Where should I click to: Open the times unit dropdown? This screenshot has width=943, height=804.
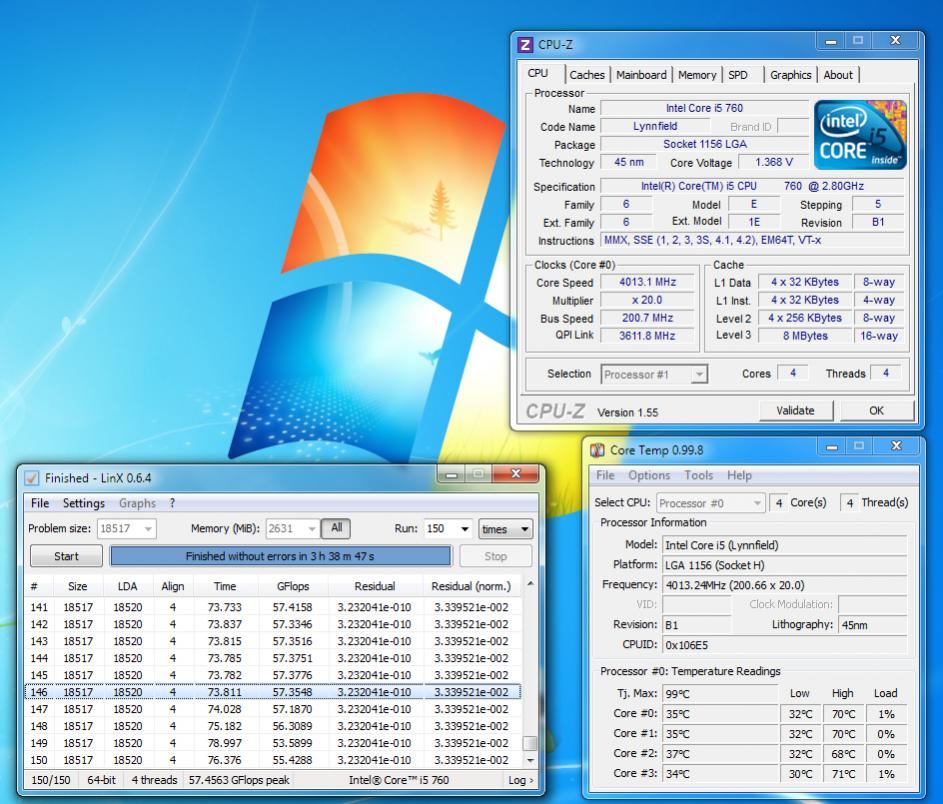tap(505, 529)
